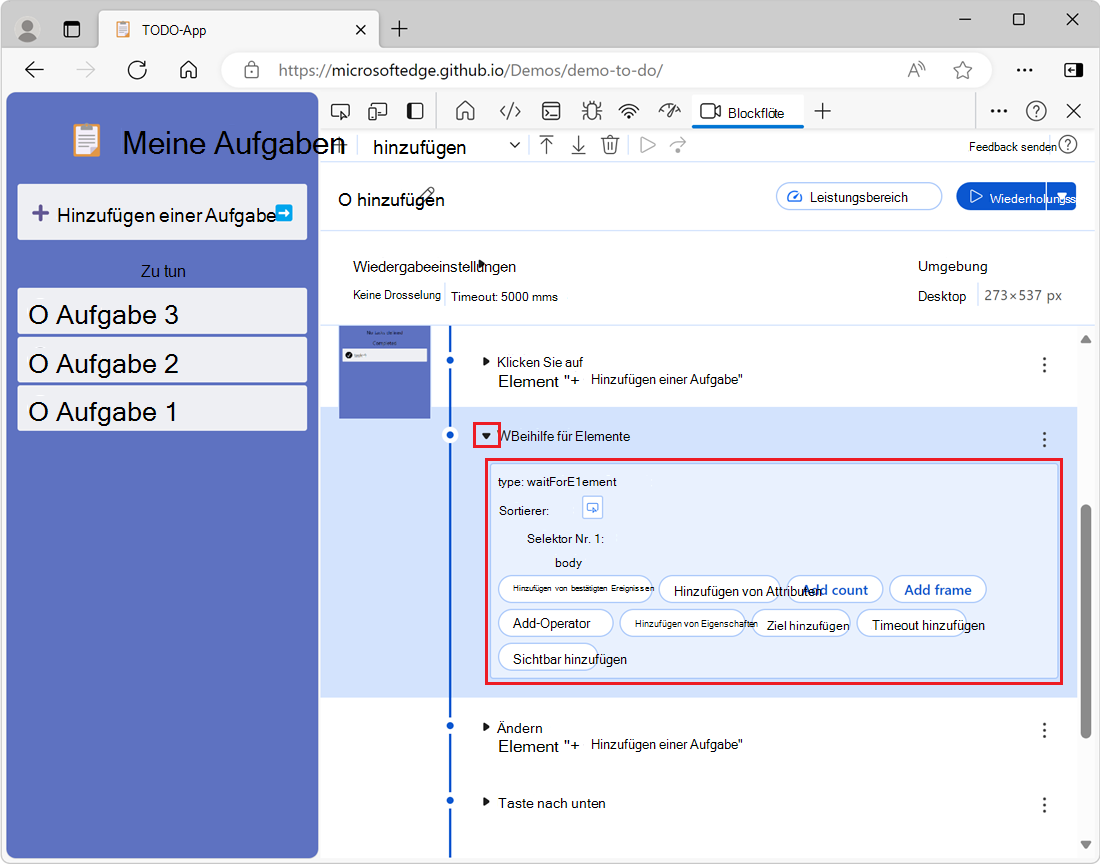The image size is (1100, 864).
Task: Toggle device emulation mode
Action: [378, 111]
